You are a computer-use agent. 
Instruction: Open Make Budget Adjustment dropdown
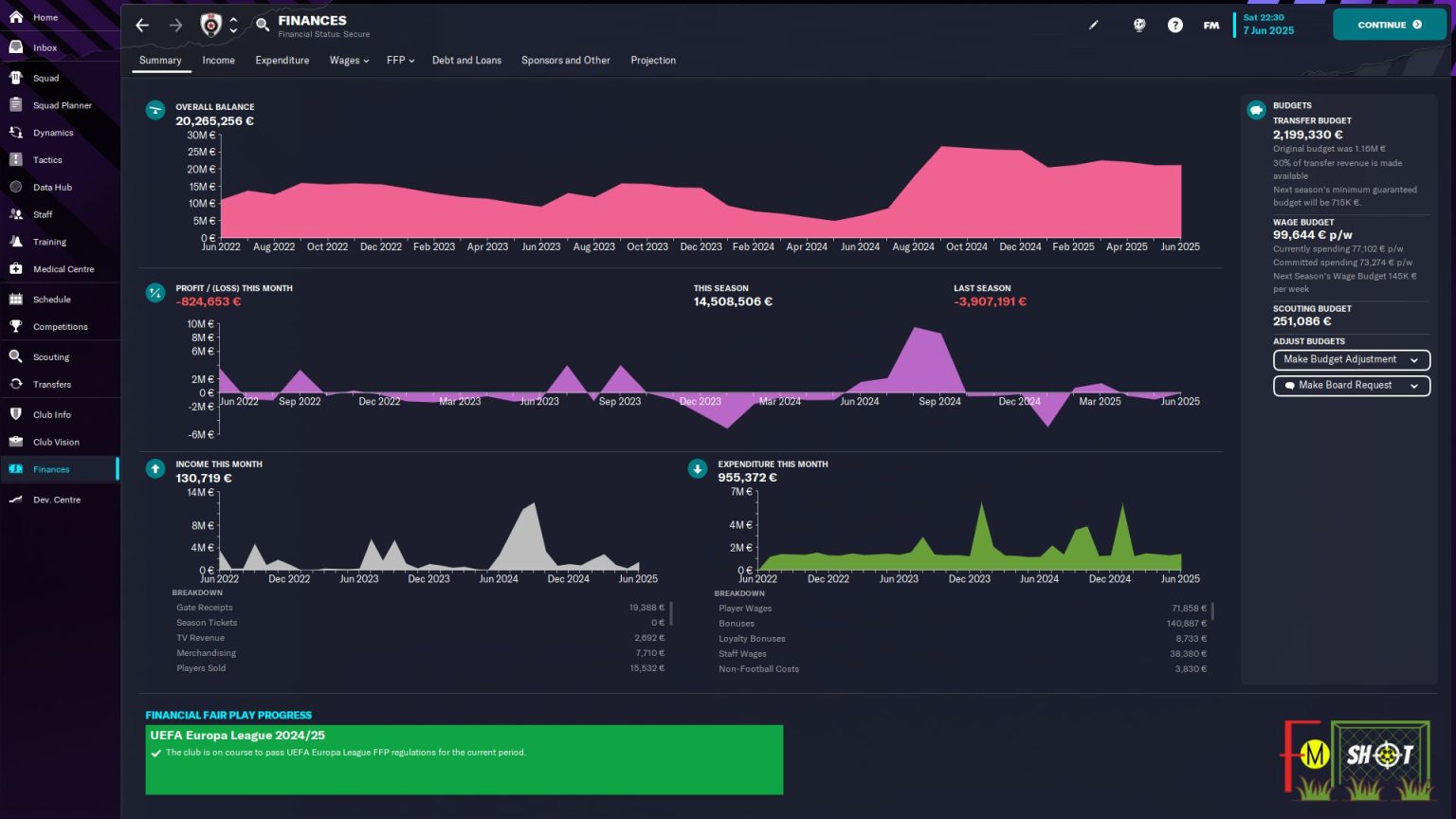point(1351,360)
